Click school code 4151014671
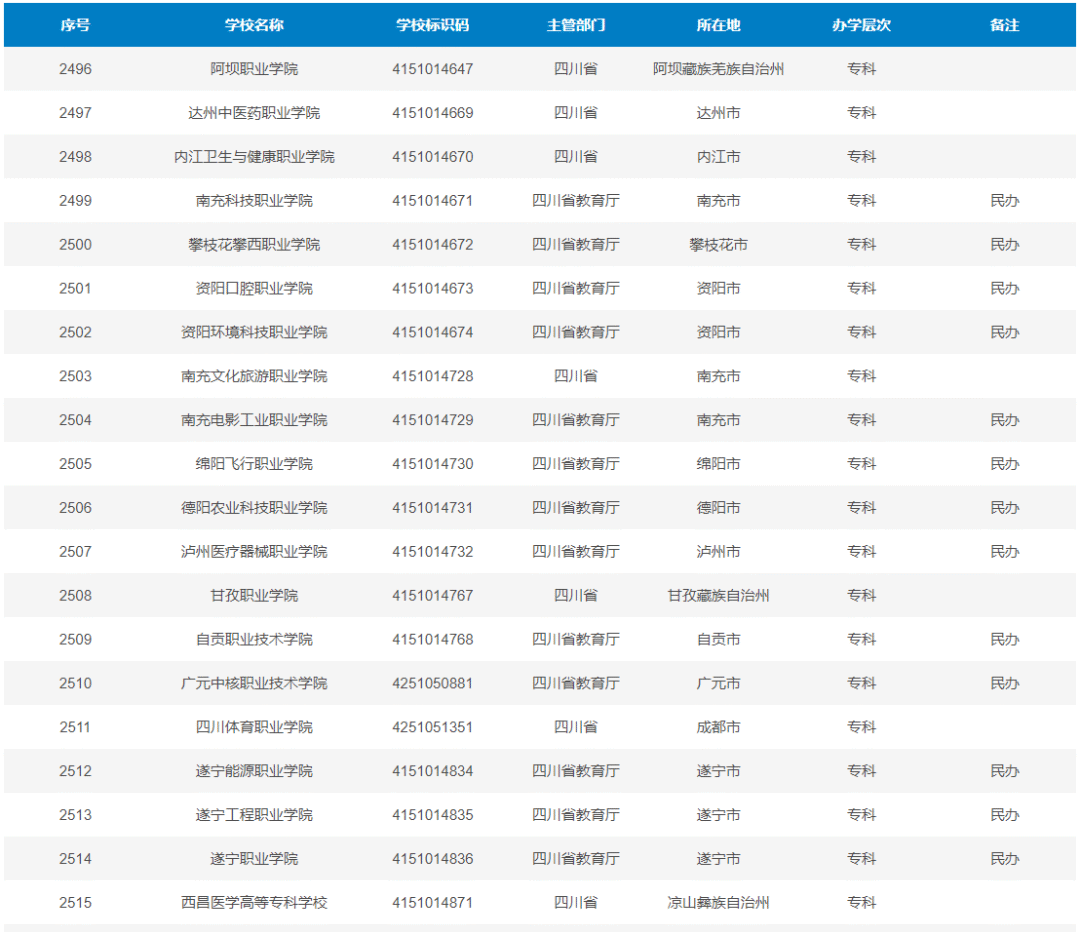This screenshot has width=1080, height=937. tap(433, 200)
